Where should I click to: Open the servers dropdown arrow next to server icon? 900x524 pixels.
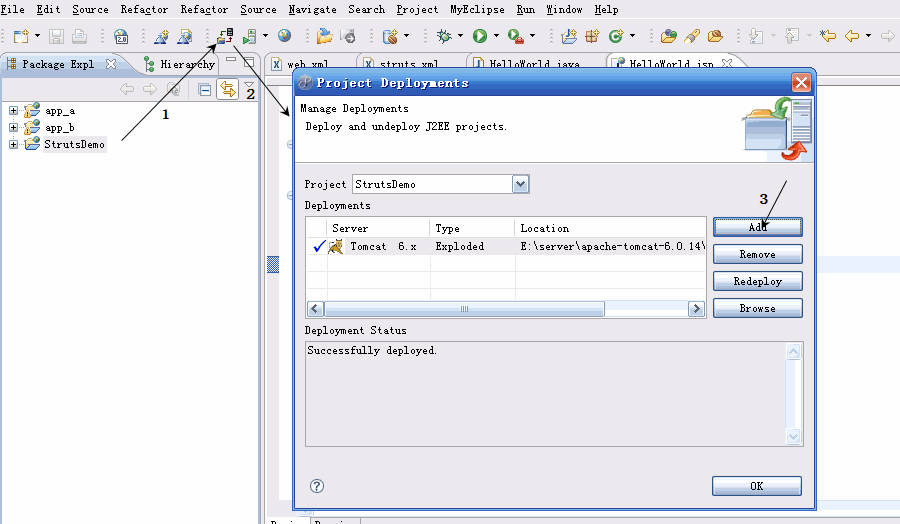(265, 36)
